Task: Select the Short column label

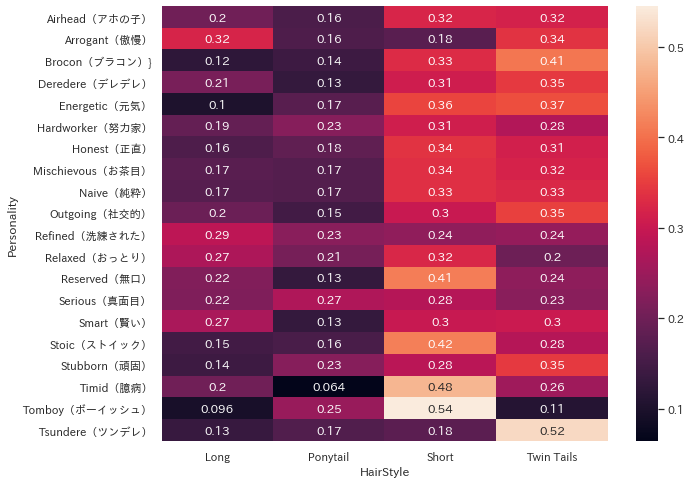Action: click(439, 457)
